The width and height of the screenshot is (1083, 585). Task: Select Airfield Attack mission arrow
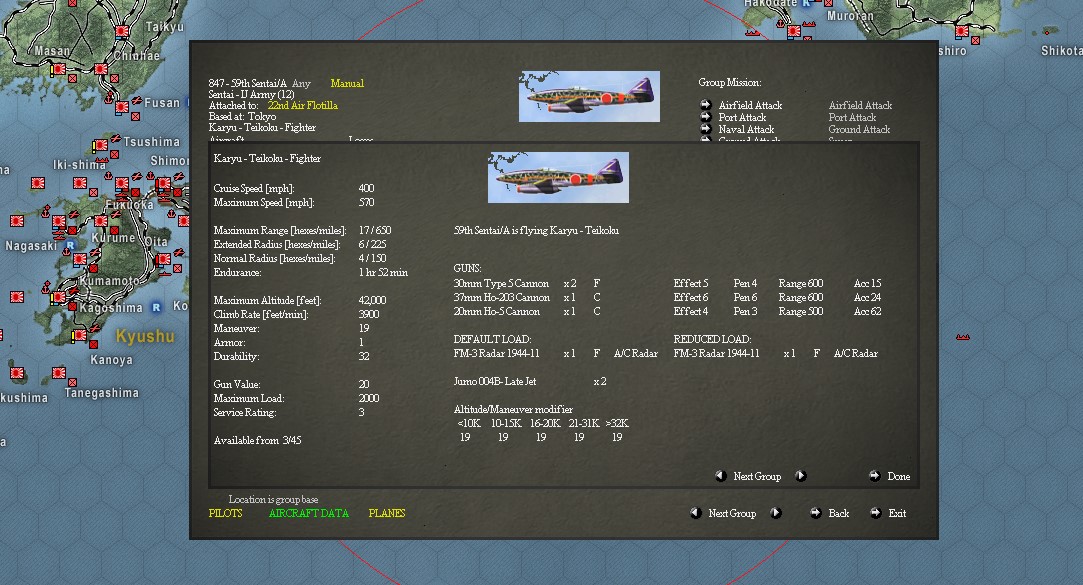pos(705,105)
